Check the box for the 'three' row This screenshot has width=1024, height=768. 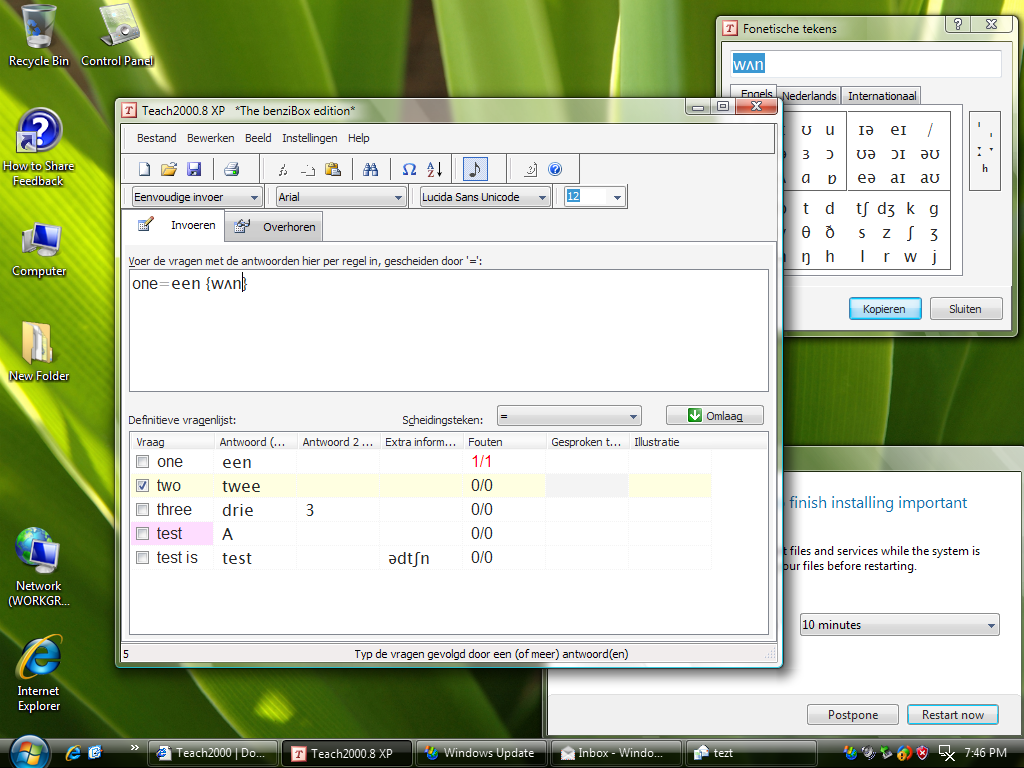click(x=142, y=509)
